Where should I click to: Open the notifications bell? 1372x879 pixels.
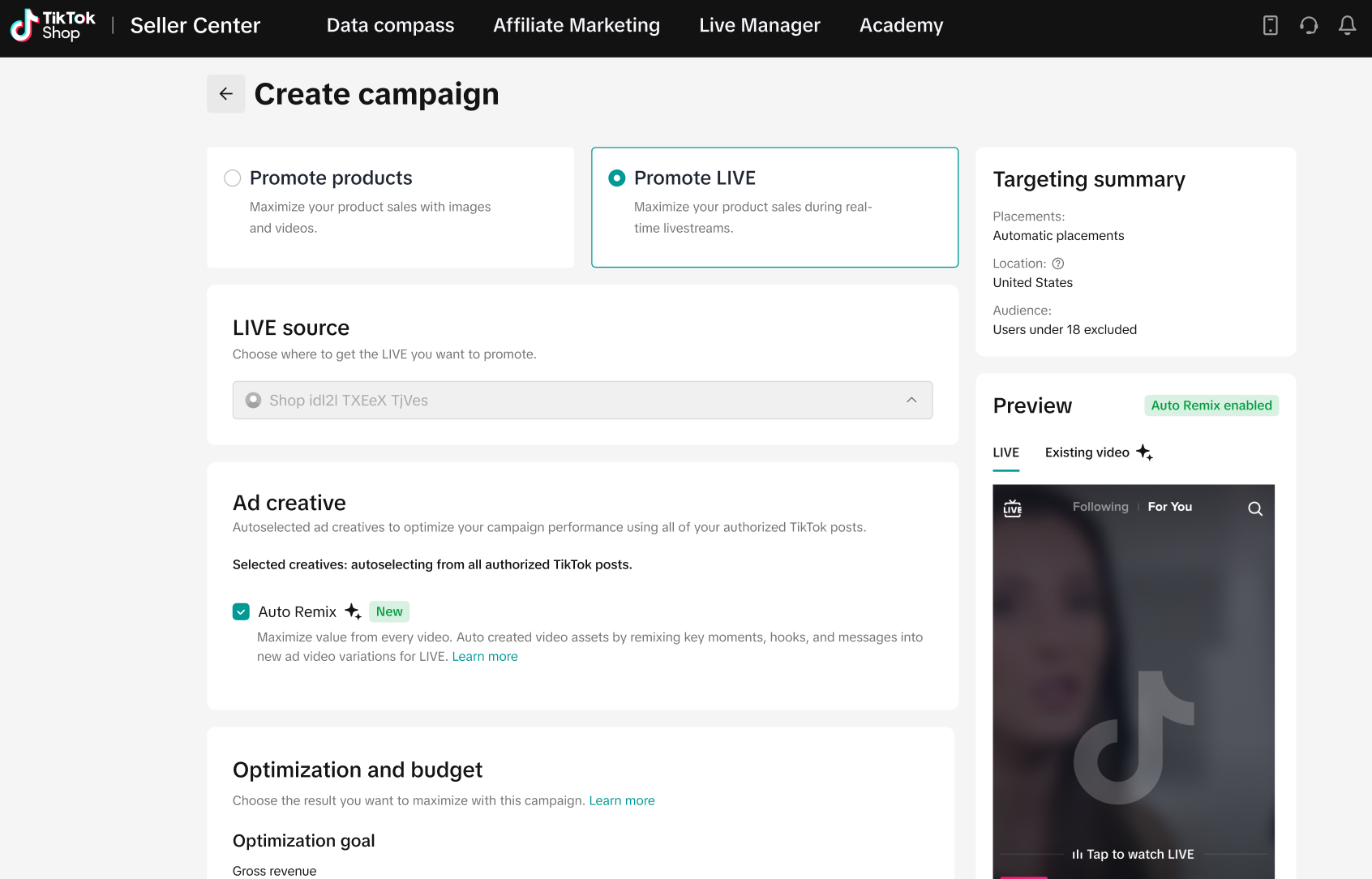(x=1347, y=26)
